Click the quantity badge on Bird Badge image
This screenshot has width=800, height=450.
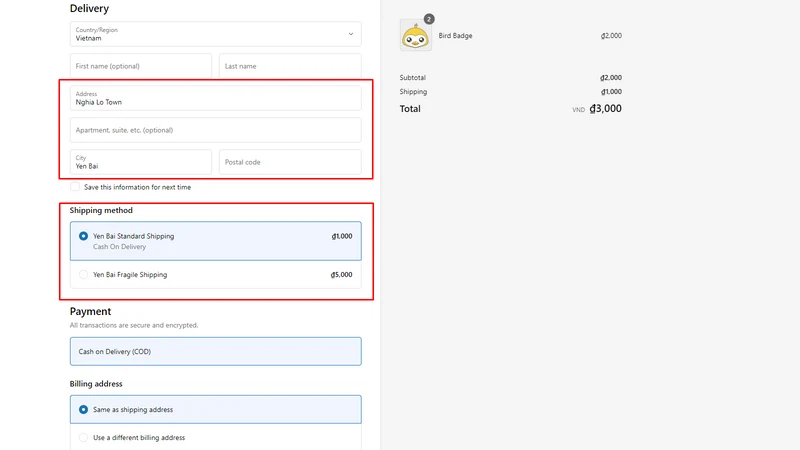pos(429,19)
